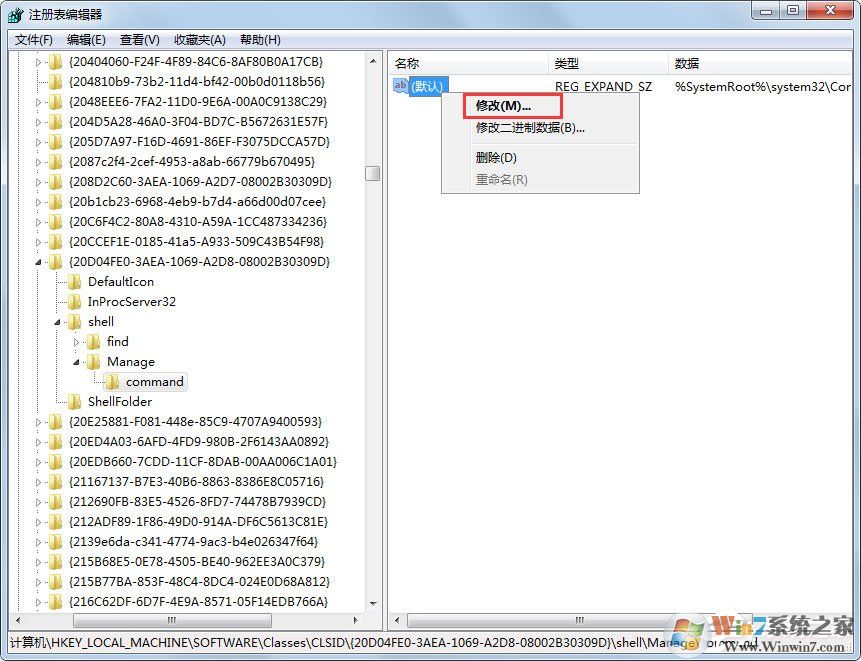Click the DefaultIcon folder icon
The image size is (861, 661).
click(x=73, y=281)
